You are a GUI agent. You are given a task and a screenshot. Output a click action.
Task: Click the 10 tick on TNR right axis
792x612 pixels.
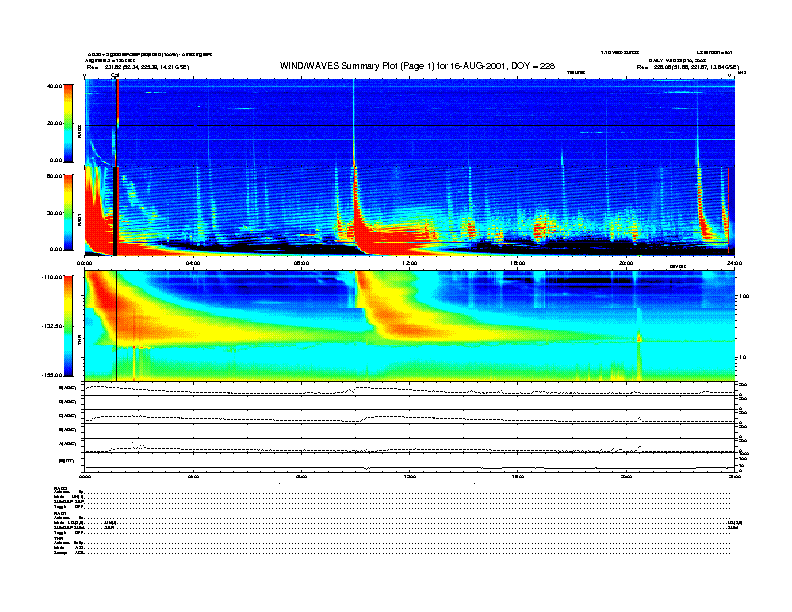tap(742, 357)
